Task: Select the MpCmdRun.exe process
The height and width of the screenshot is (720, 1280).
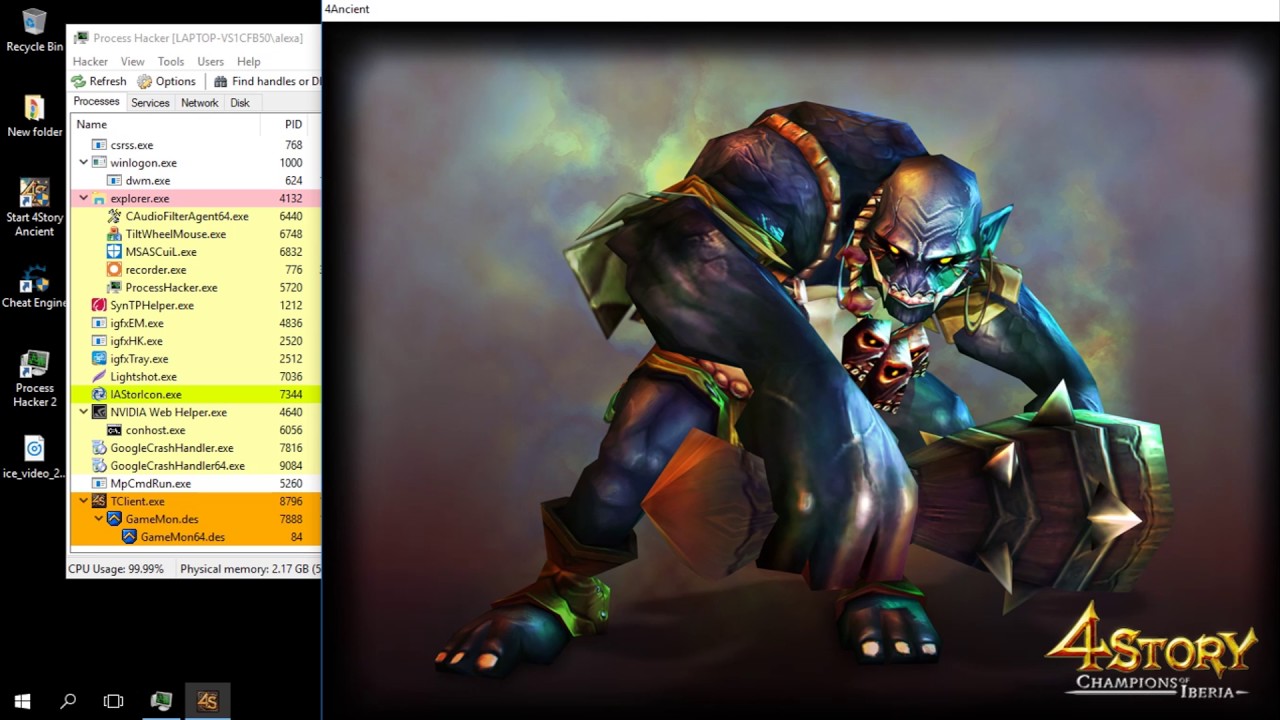Action: tap(196, 483)
